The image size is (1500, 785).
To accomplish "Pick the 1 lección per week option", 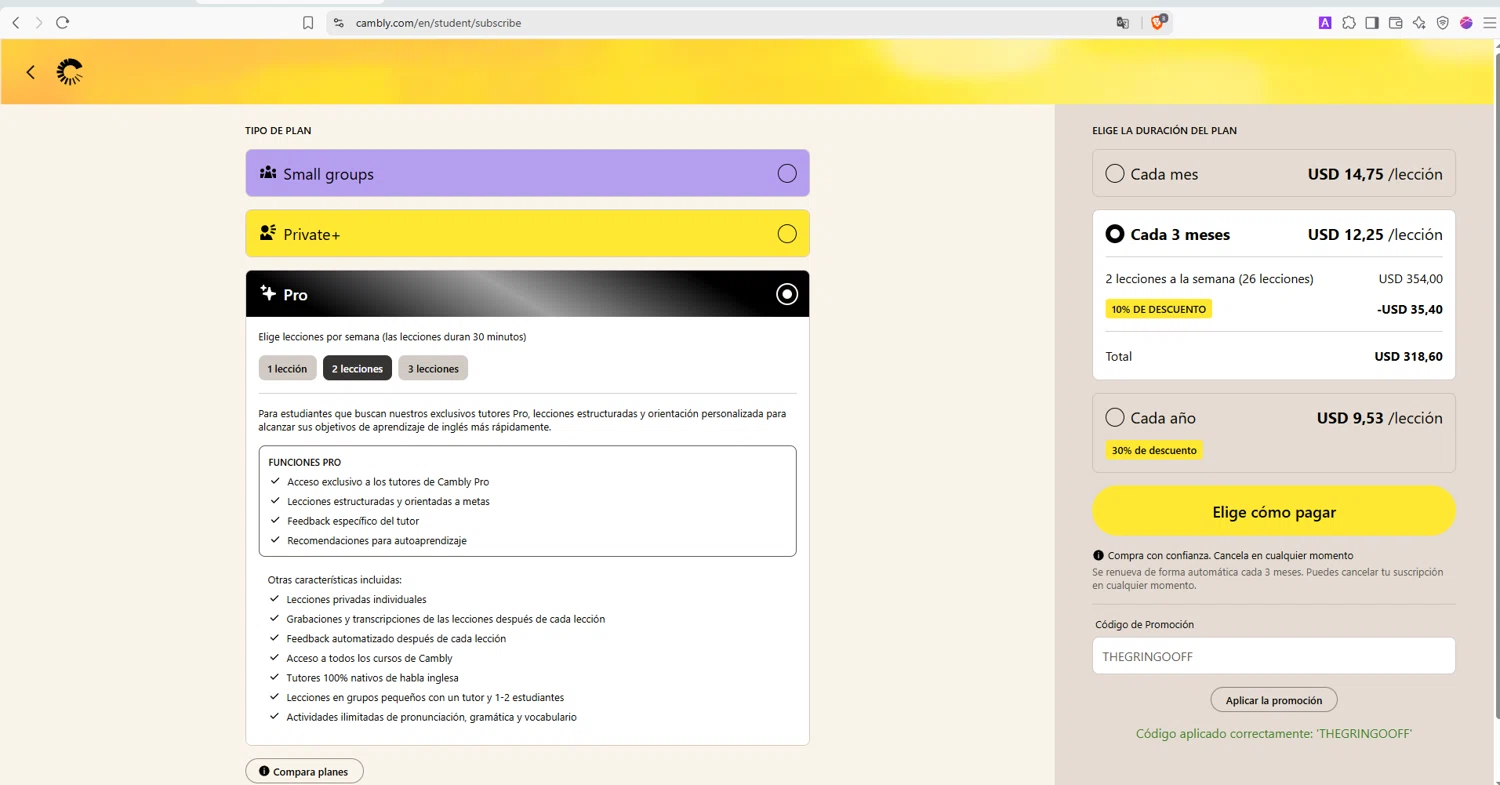I will [287, 368].
